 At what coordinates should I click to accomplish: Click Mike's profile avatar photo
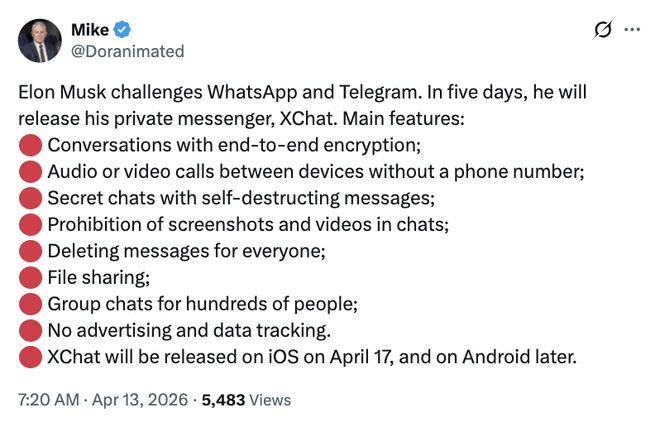tap(41, 39)
